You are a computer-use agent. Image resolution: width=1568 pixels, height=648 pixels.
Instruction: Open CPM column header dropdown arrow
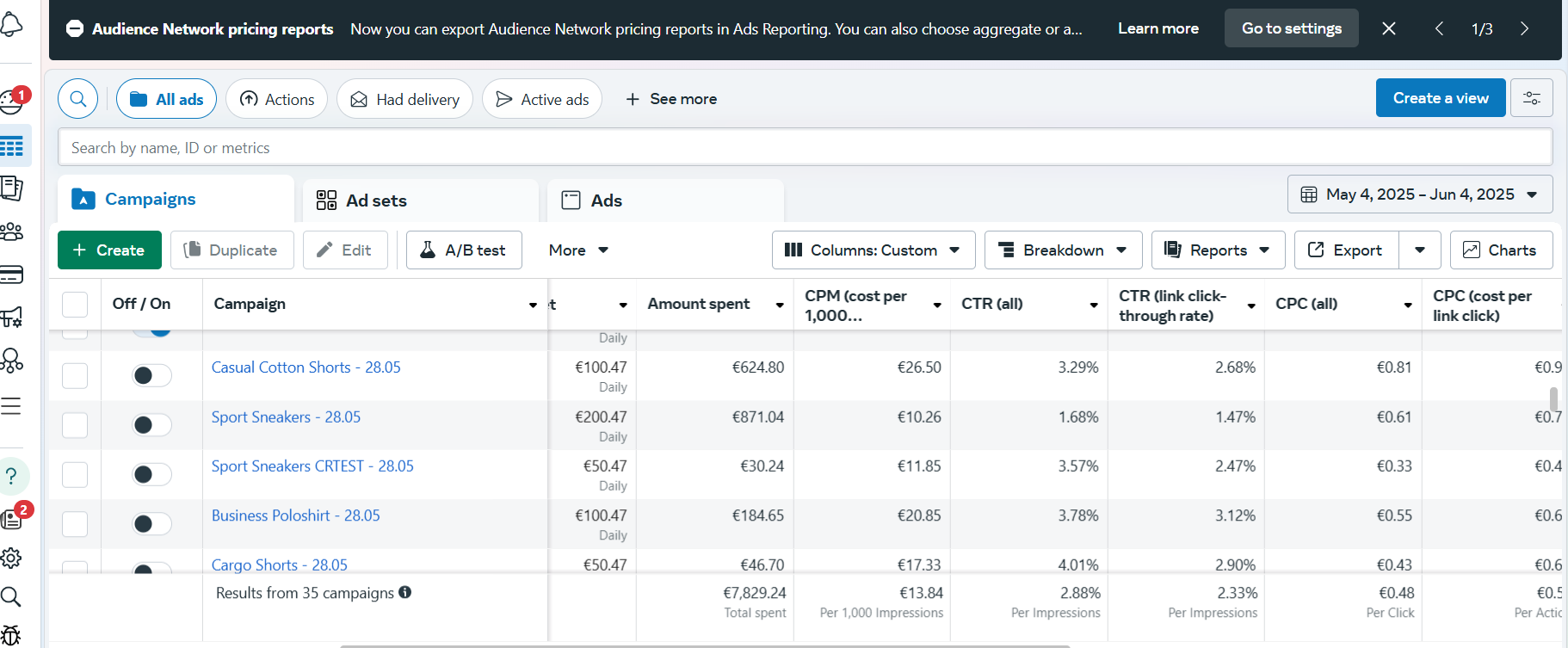click(937, 305)
